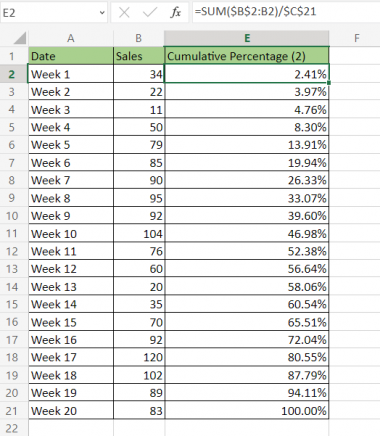Select the 65.51% cell
This screenshot has width=380, height=436.
[x=247, y=322]
